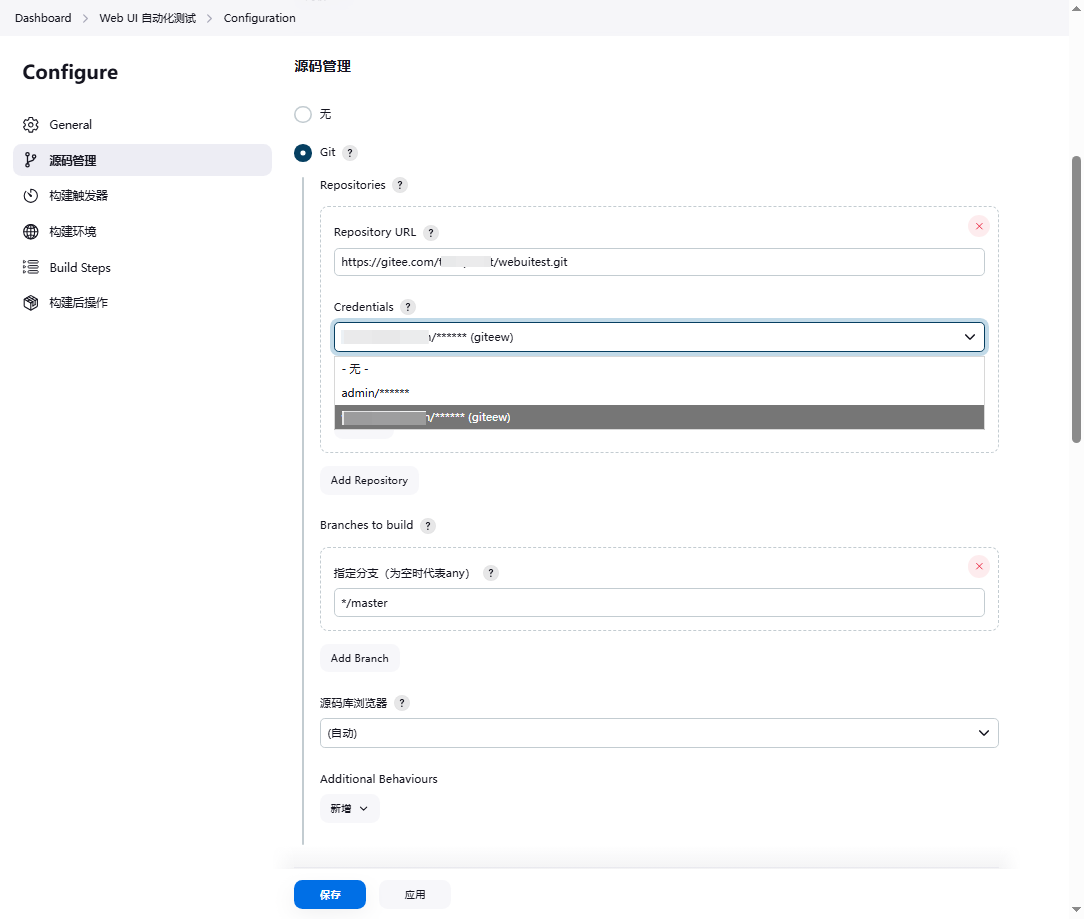Viewport: 1084px width, 919px height.
Task: Select the 无 radio option
Action: pos(303,114)
